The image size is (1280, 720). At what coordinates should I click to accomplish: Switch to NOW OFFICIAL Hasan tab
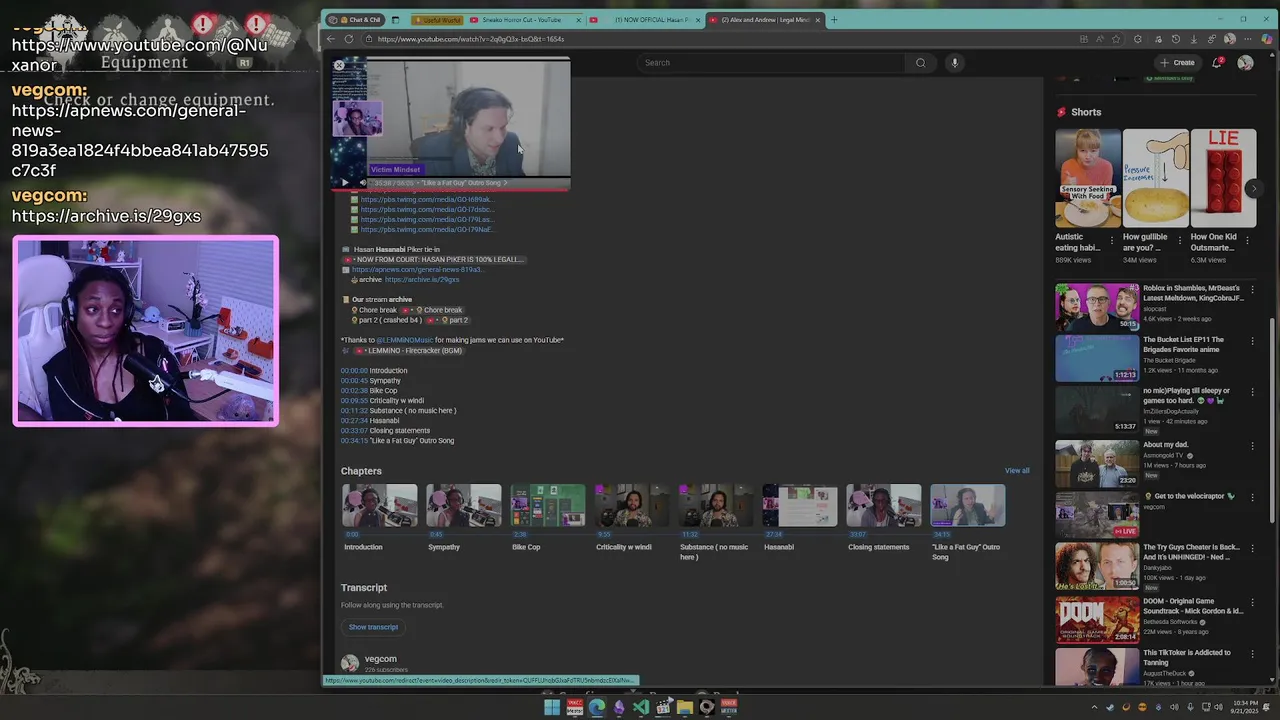[645, 20]
